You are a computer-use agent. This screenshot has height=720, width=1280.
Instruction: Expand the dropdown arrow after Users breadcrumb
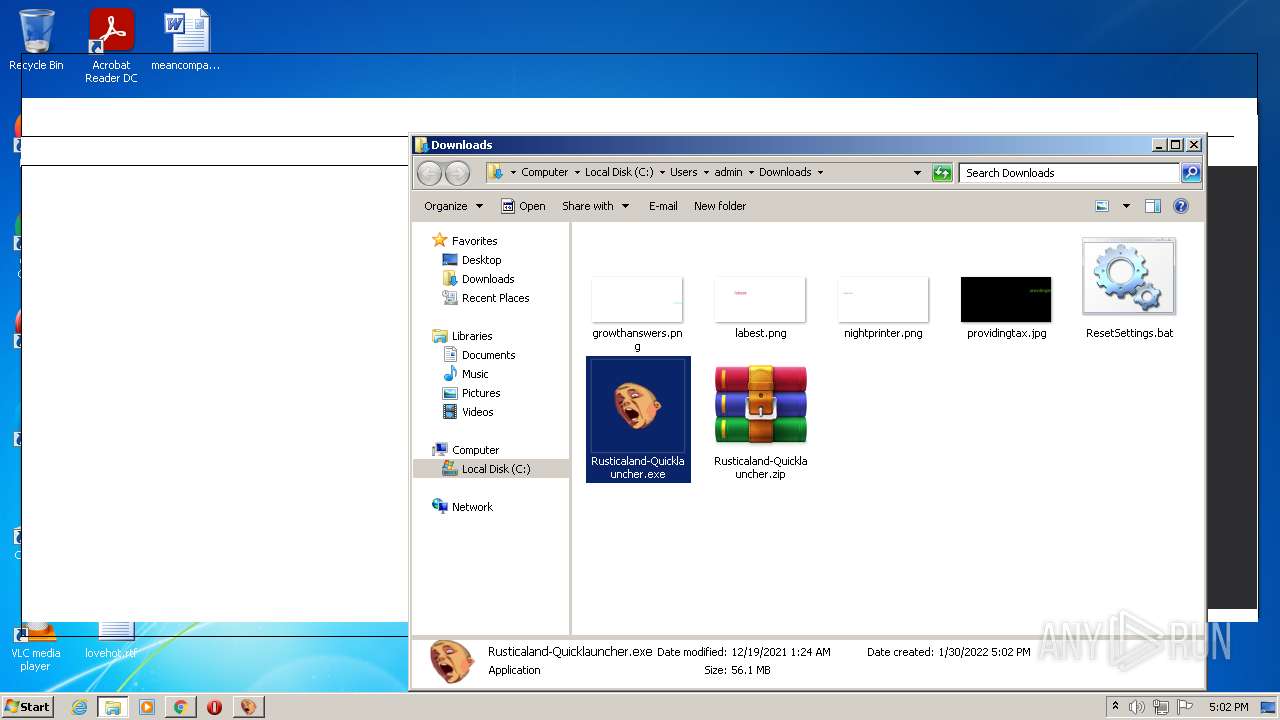705,172
